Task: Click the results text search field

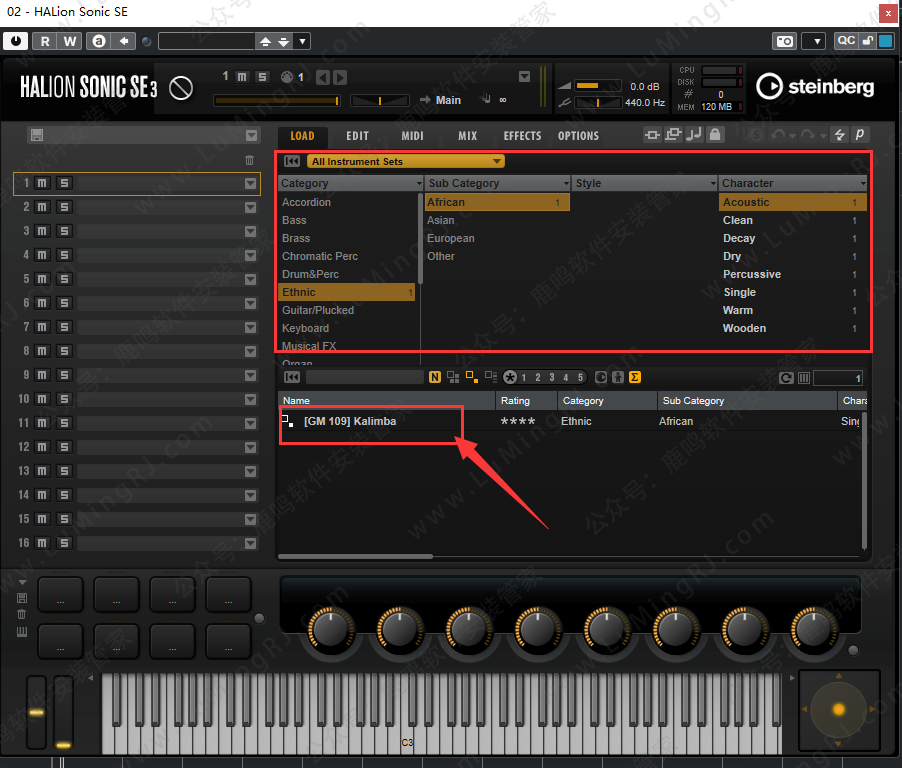Action: pyautogui.click(x=365, y=377)
